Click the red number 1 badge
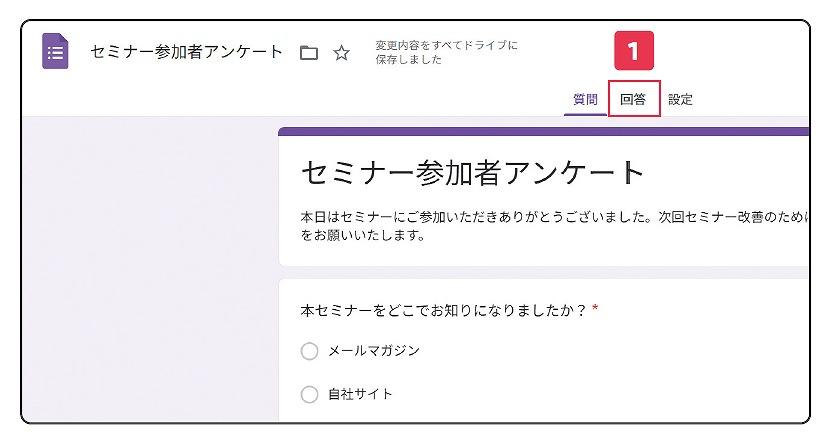833x444 pixels. coord(633,48)
